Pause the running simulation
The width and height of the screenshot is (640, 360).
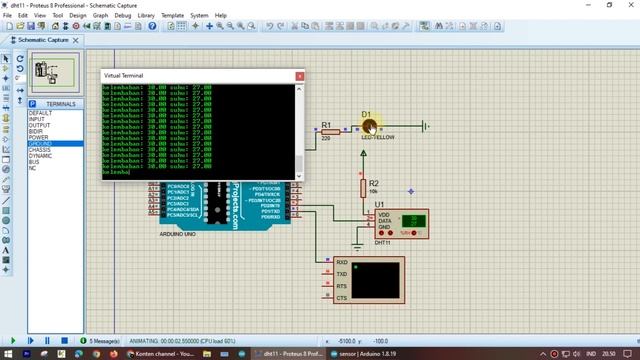coord(47,340)
